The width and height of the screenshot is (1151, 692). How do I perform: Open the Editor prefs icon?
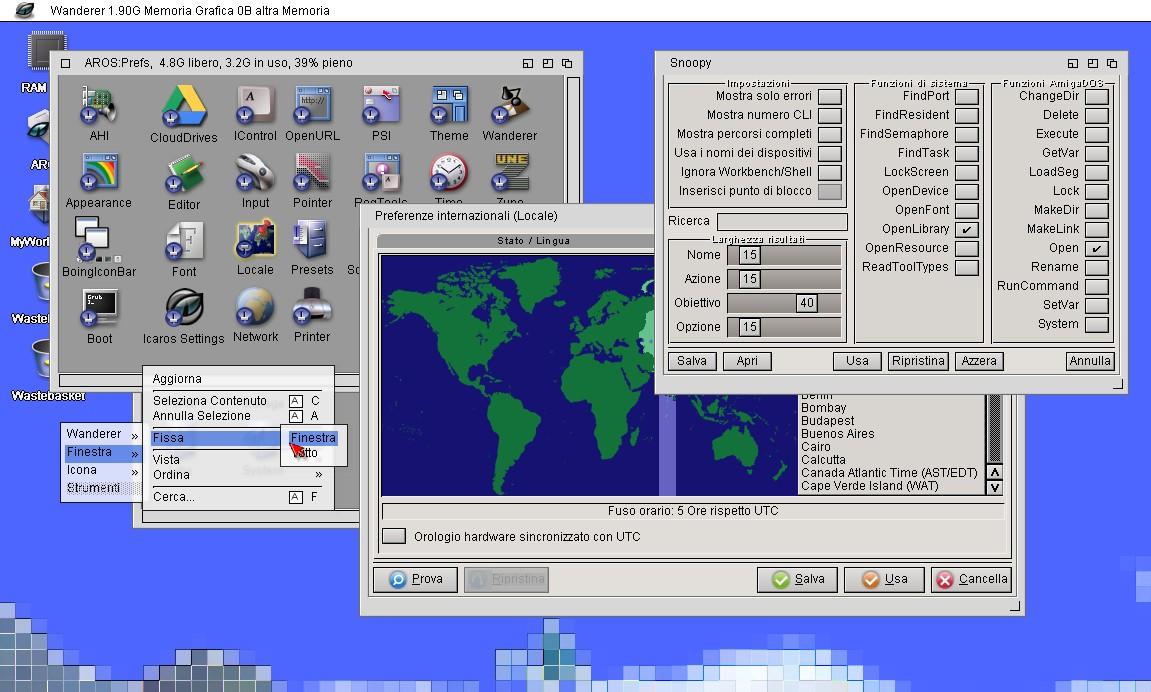(184, 175)
